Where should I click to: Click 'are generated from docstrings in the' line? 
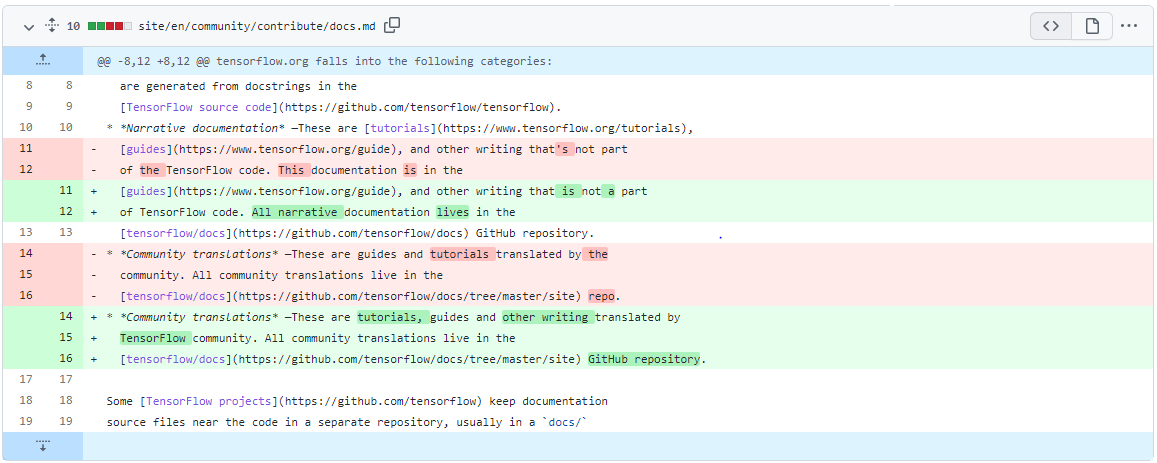[238, 86]
